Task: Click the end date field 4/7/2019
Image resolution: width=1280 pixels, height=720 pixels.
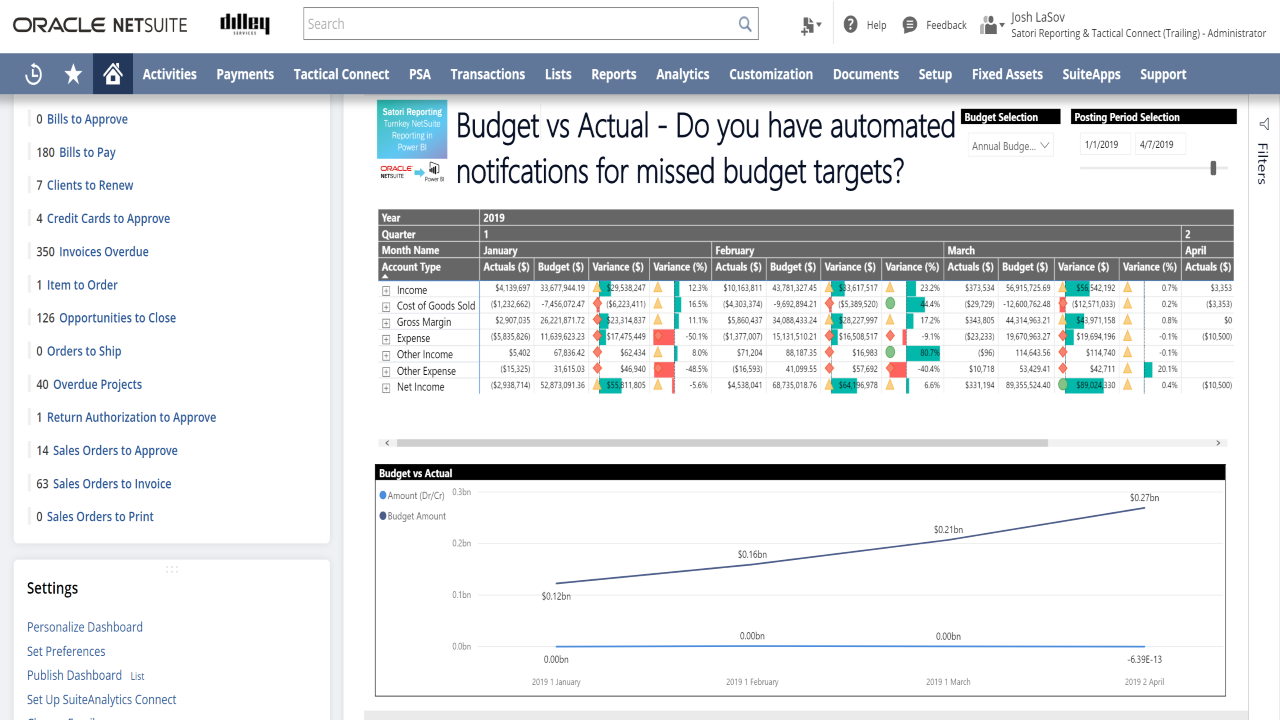Action: coord(1160,144)
